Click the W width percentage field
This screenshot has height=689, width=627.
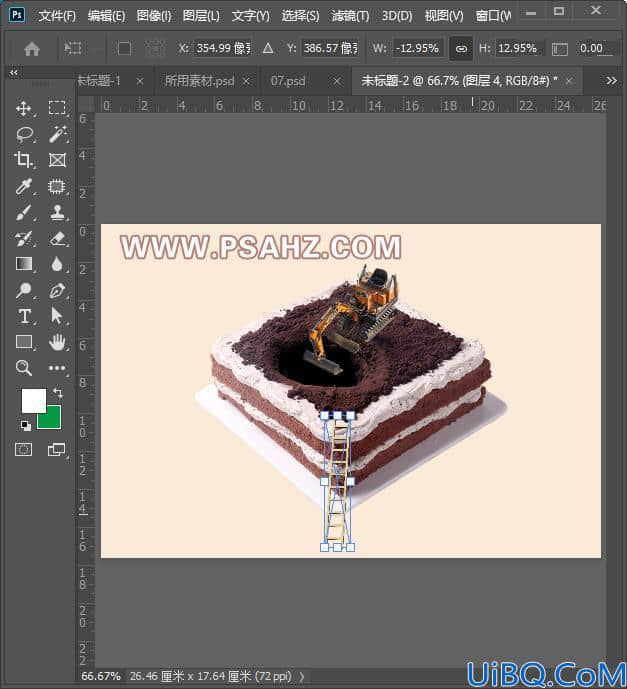[x=418, y=48]
